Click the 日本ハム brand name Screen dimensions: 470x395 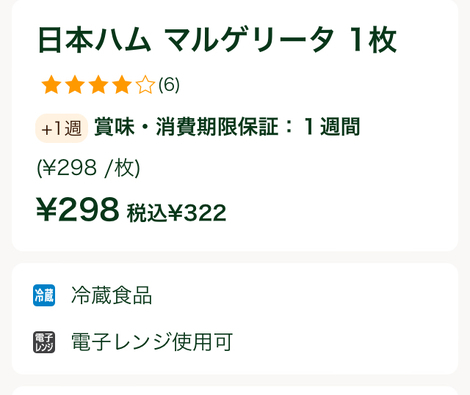click(x=94, y=40)
